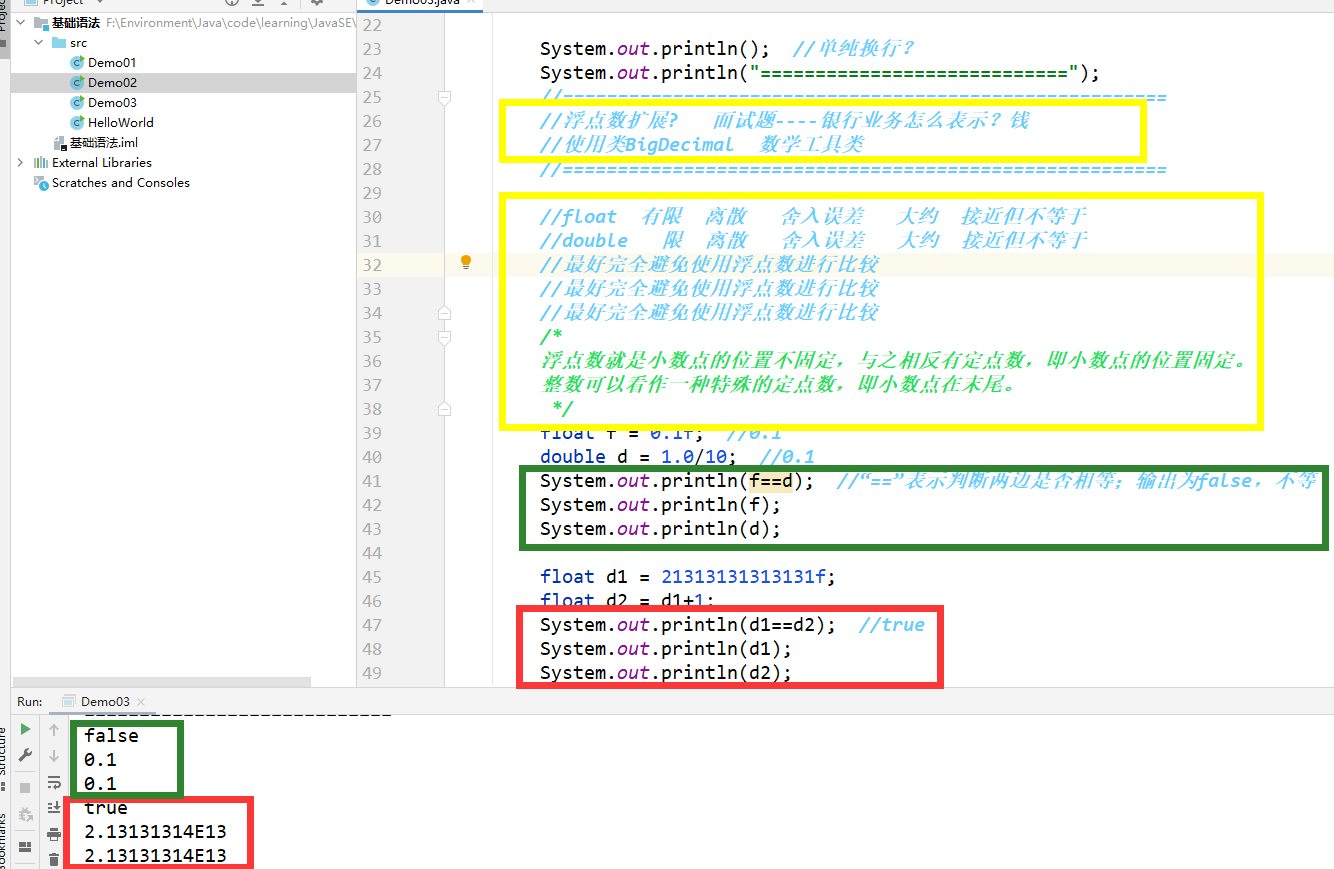Toggle soft-wrap for console output
The height and width of the screenshot is (869, 1334).
54,781
